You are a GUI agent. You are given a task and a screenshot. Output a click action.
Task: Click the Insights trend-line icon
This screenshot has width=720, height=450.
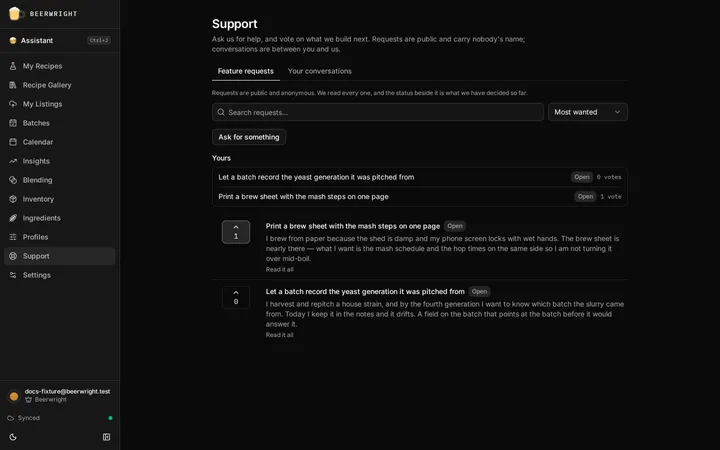[x=13, y=161]
